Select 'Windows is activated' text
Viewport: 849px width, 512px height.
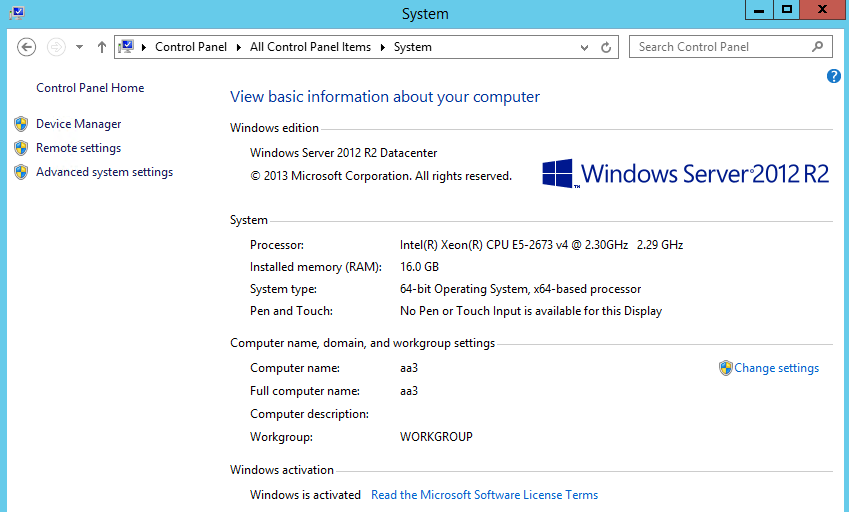click(x=305, y=495)
